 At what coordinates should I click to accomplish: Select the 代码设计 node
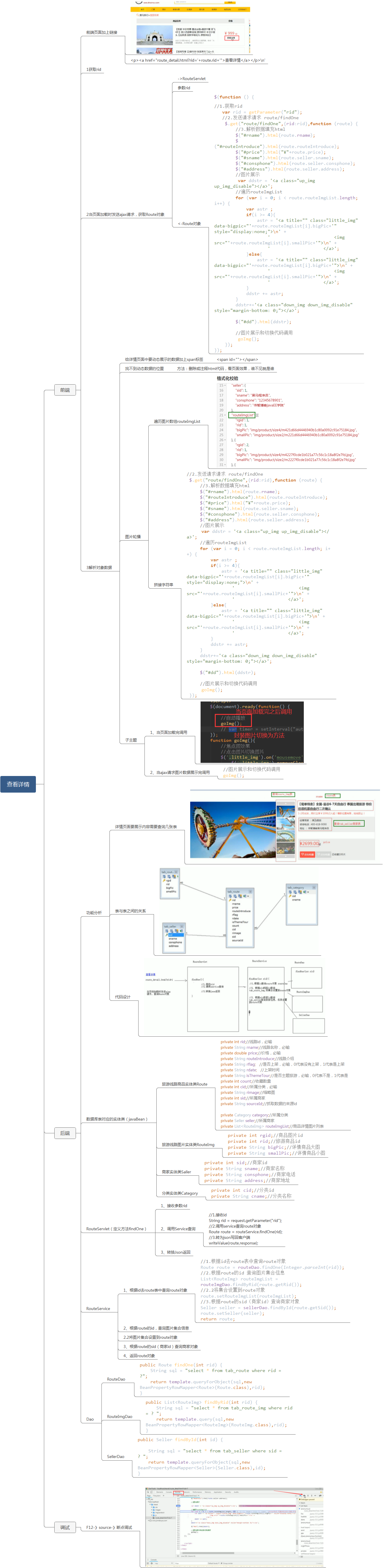[123, 996]
